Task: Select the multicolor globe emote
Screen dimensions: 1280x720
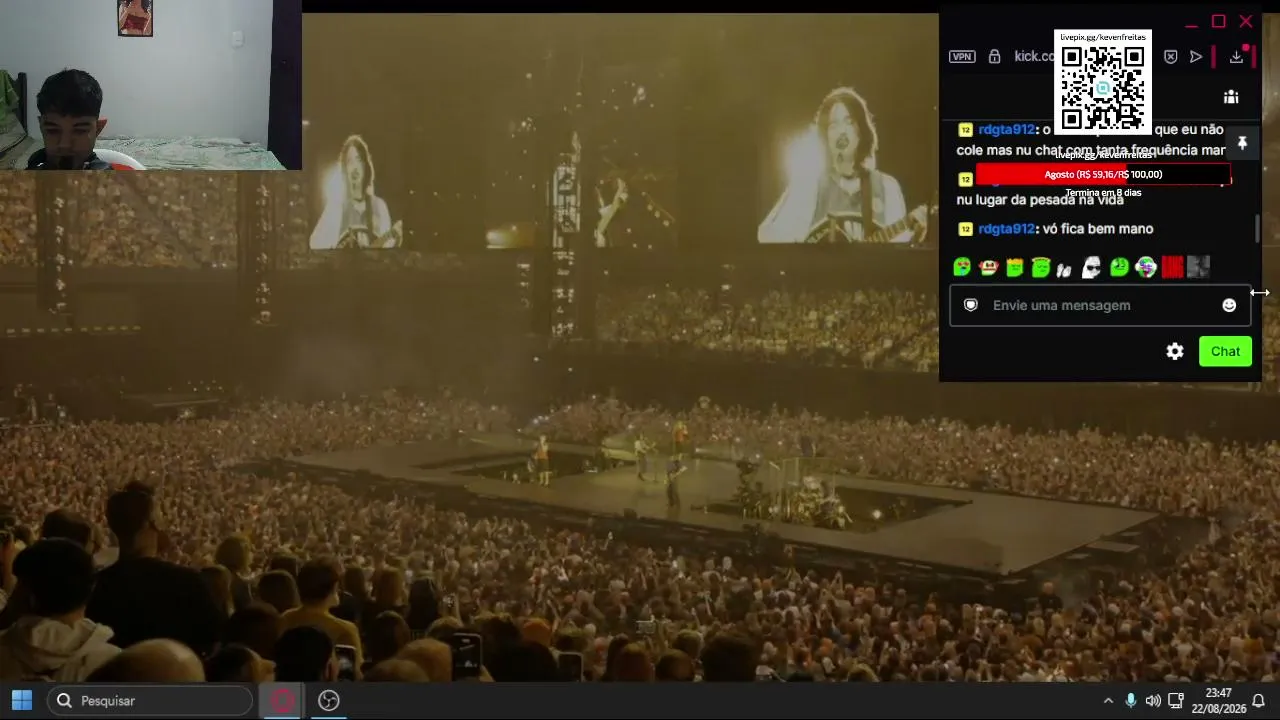Action: coord(1146,267)
